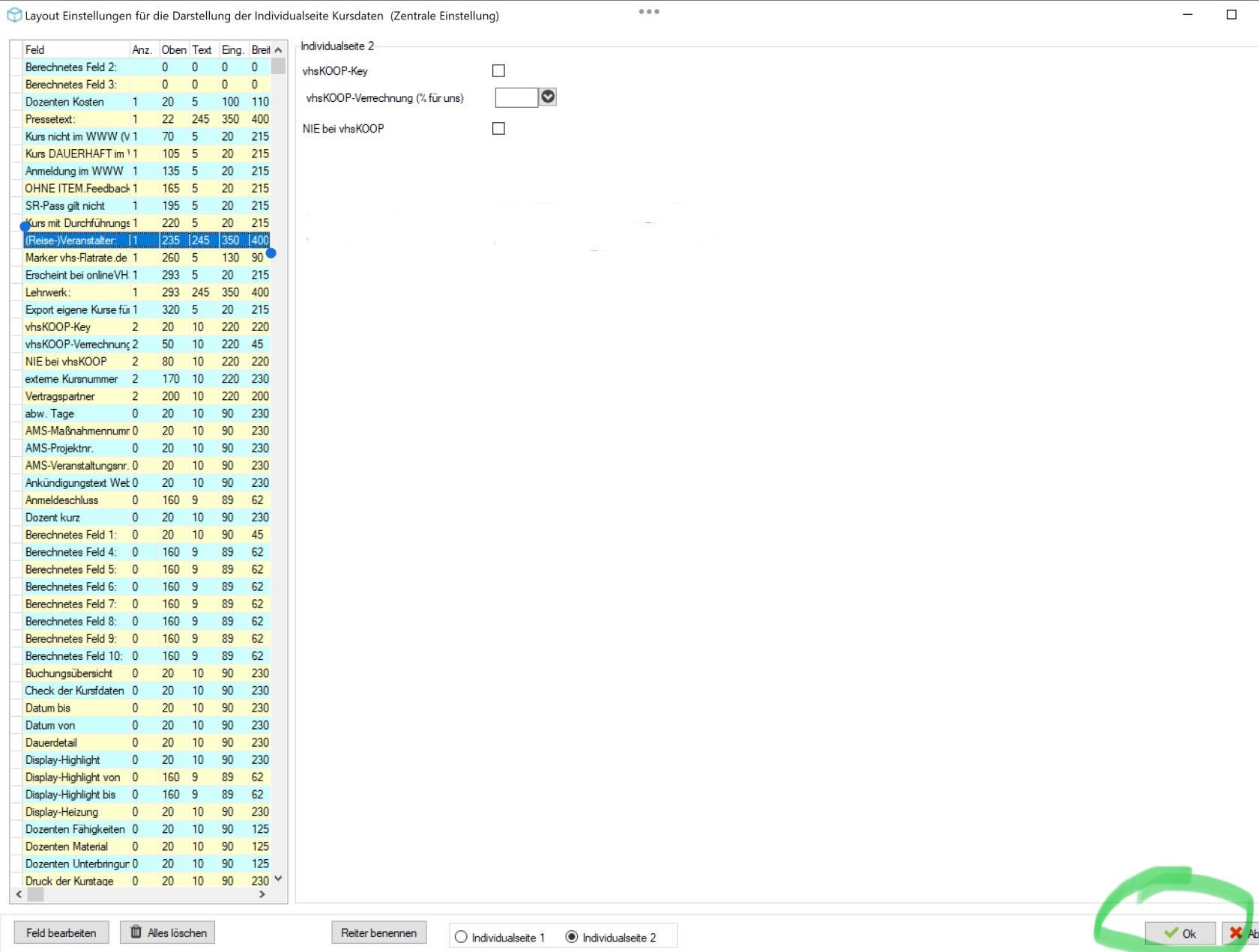This screenshot has height=952, width=1259.
Task: Click the three-dots icon at top center
Action: click(649, 11)
